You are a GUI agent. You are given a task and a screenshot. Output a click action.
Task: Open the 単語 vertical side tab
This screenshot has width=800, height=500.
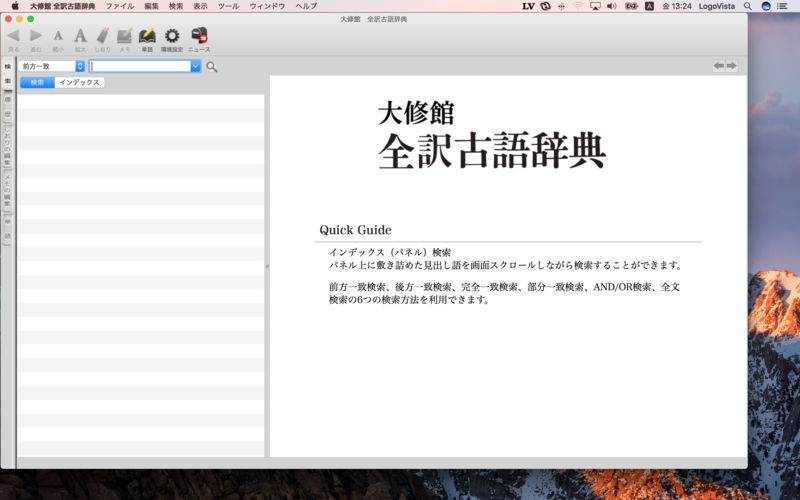point(8,229)
